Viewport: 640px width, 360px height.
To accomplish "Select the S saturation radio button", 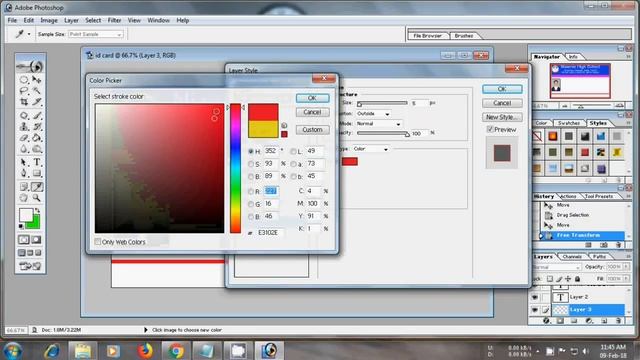I will click(x=251, y=164).
